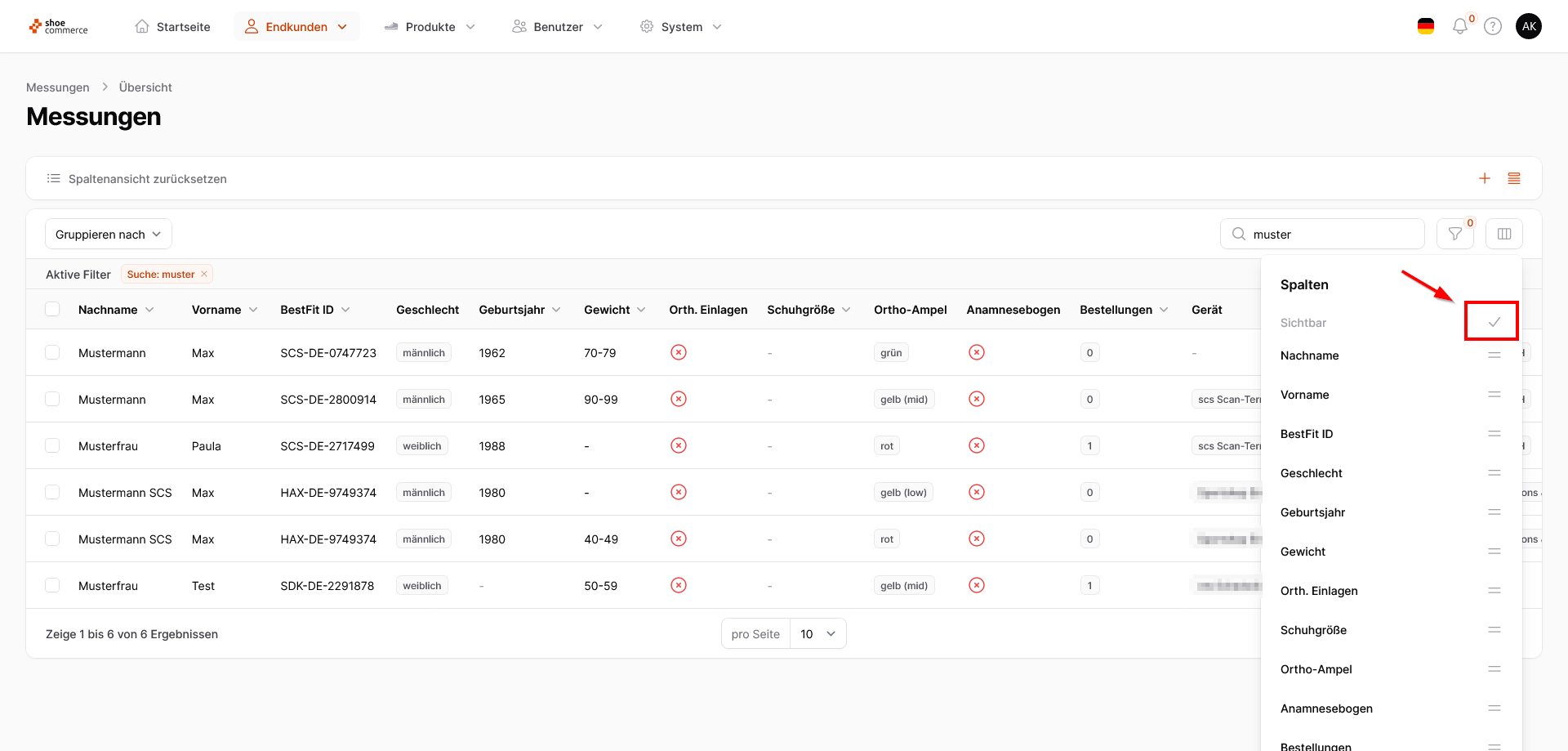The image size is (1568, 751).
Task: Click the orange list density icon
Action: tap(1514, 178)
